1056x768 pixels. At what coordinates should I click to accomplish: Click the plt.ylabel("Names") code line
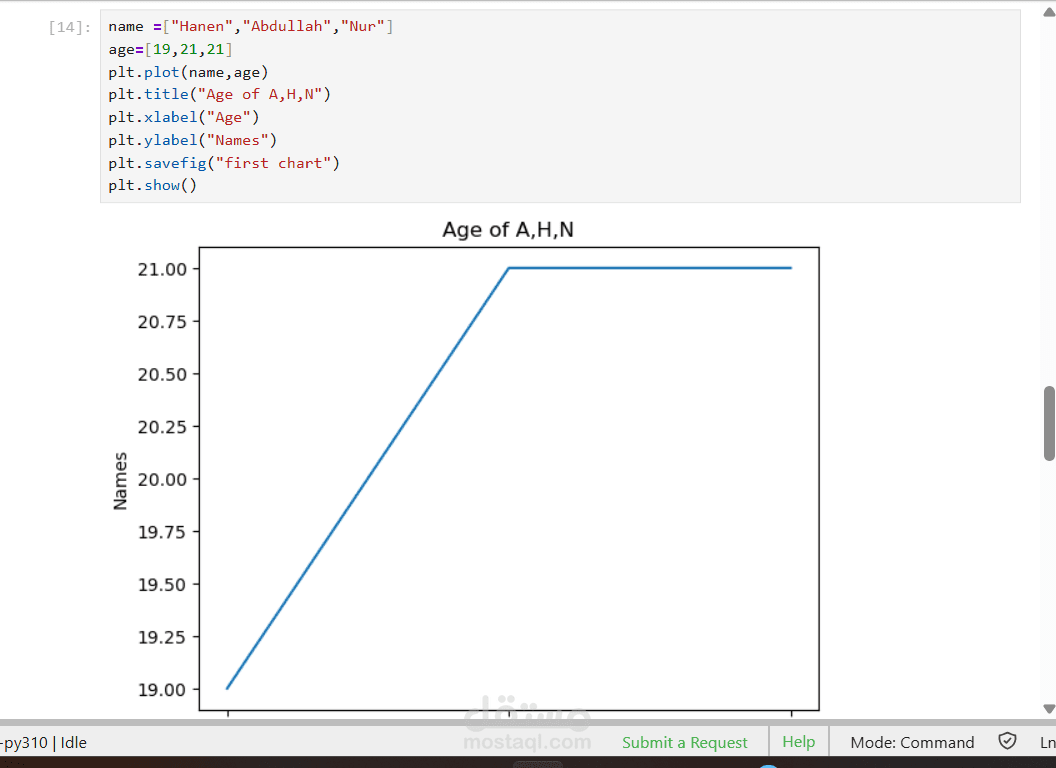click(x=193, y=140)
